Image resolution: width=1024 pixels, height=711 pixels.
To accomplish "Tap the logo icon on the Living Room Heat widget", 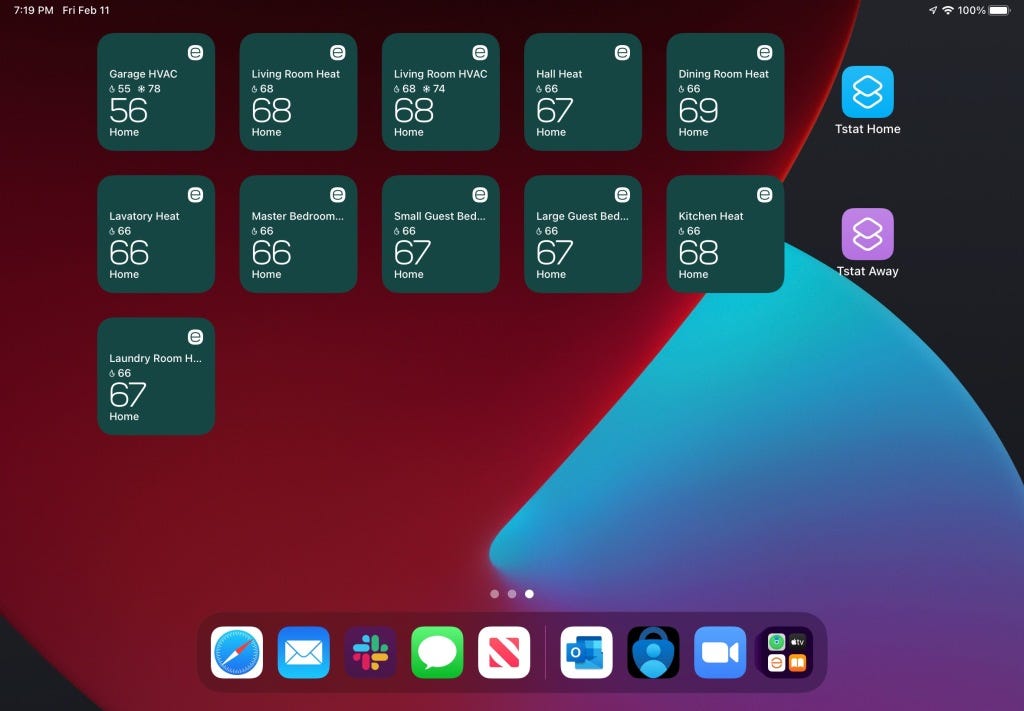I will 338,52.
